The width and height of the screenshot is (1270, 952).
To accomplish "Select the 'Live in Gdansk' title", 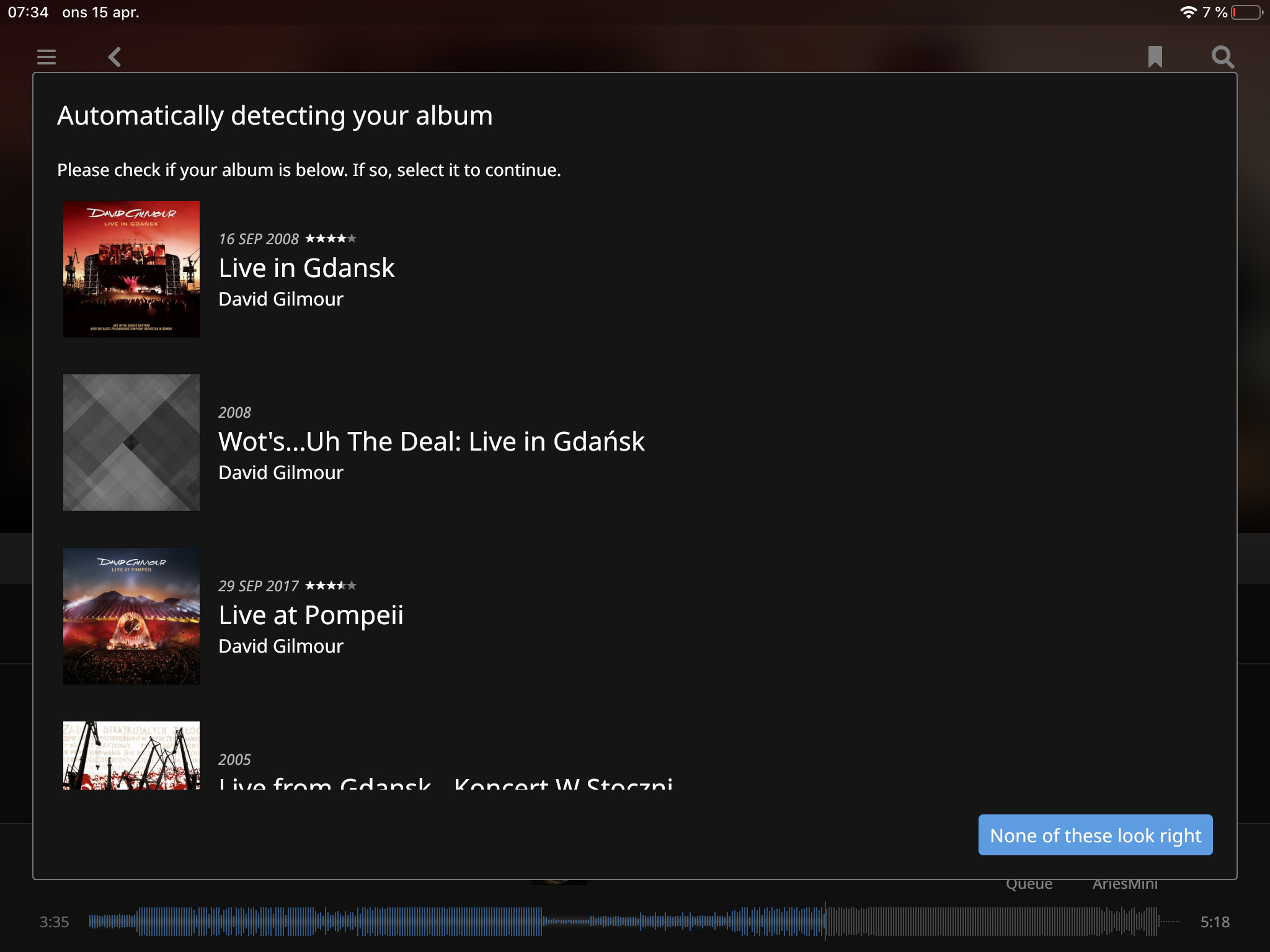I will click(x=306, y=268).
